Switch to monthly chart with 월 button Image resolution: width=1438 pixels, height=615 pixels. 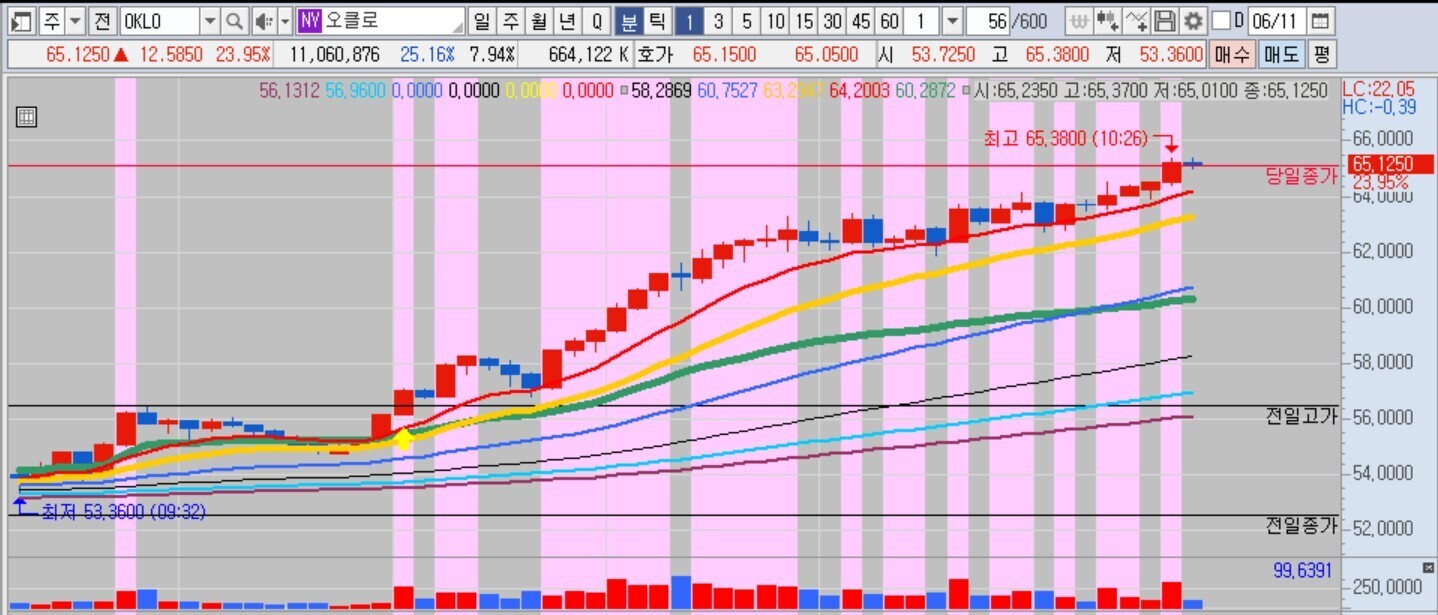pyautogui.click(x=539, y=21)
